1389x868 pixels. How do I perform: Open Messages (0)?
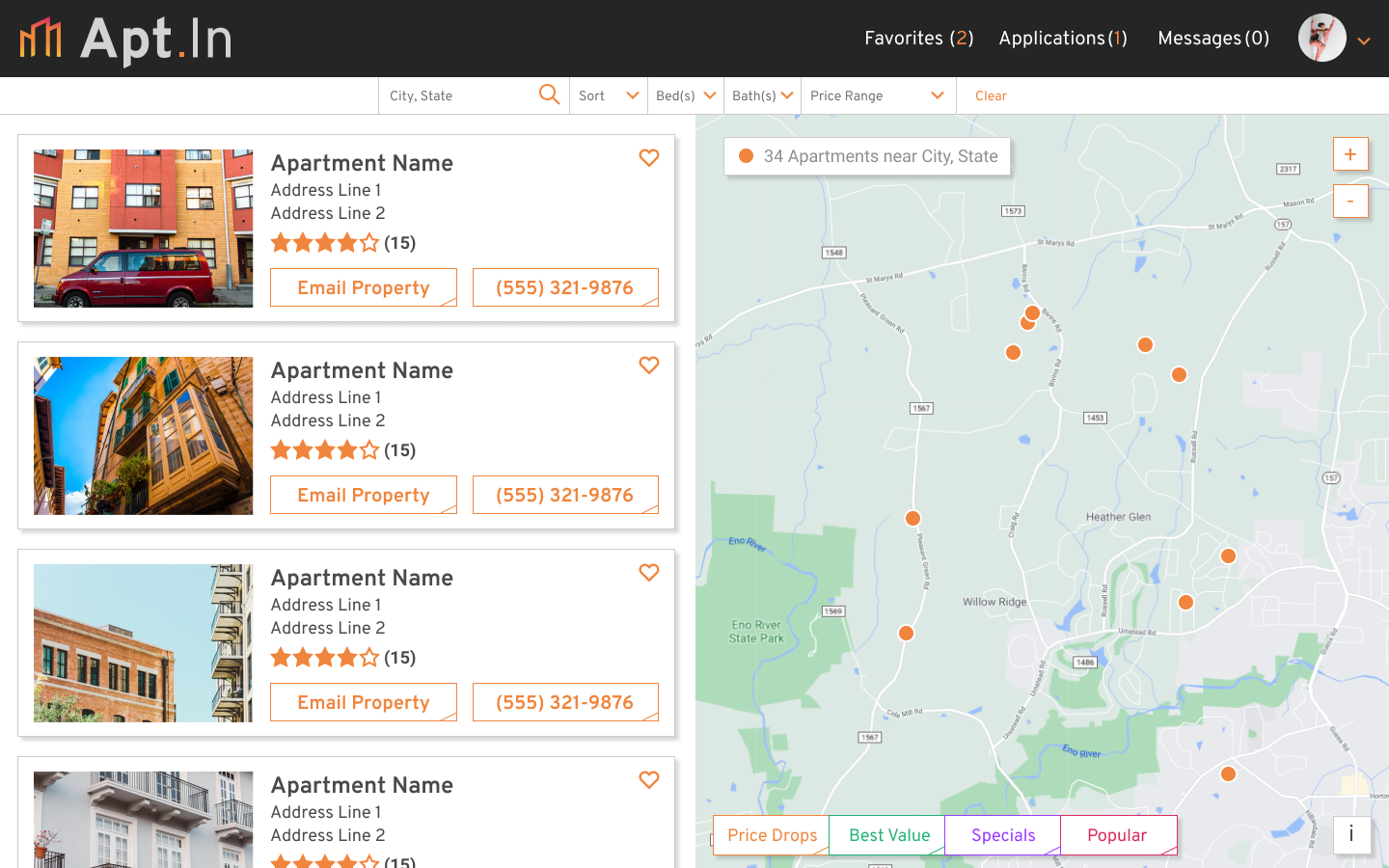point(1213,39)
